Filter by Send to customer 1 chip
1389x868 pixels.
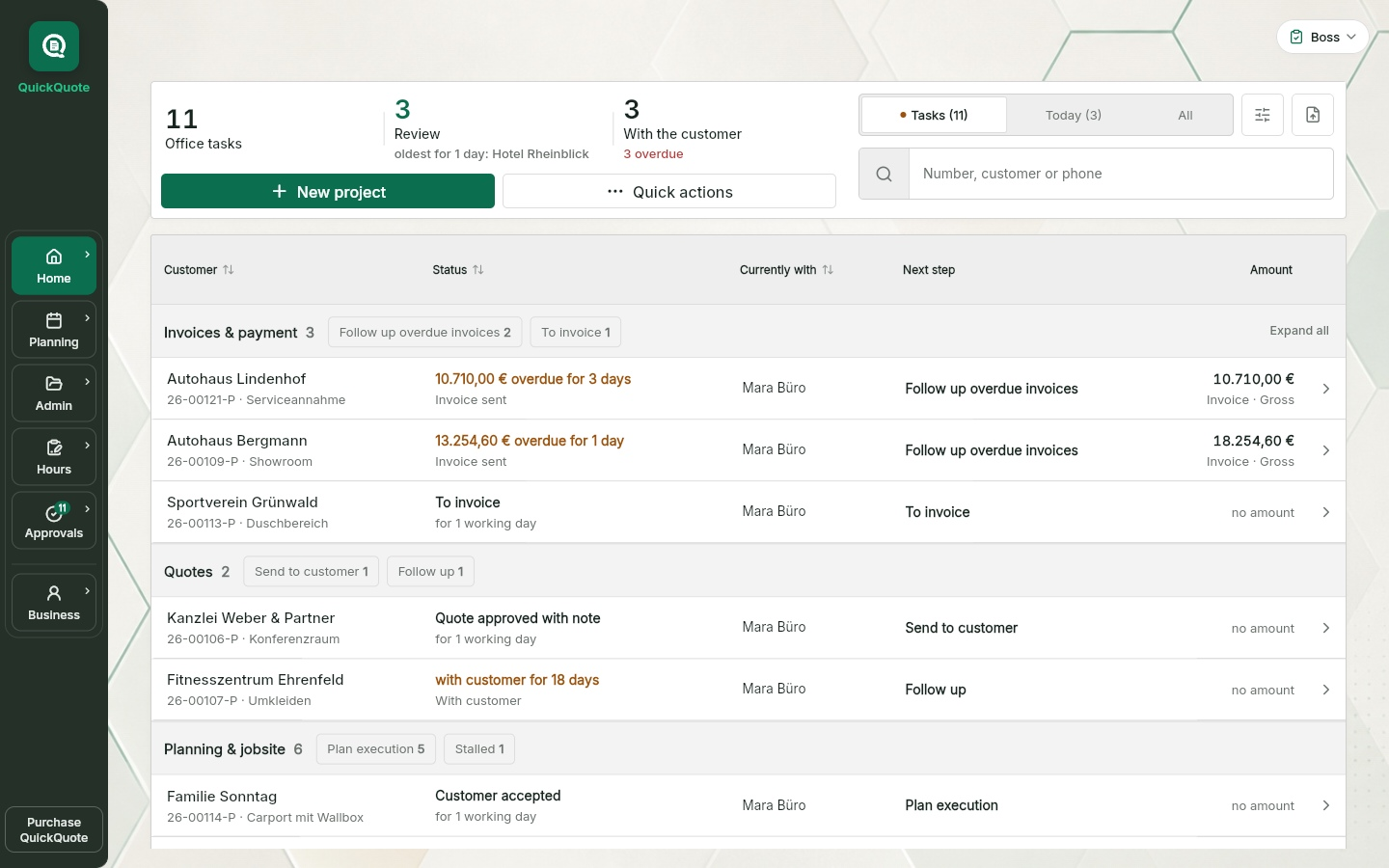coord(312,572)
